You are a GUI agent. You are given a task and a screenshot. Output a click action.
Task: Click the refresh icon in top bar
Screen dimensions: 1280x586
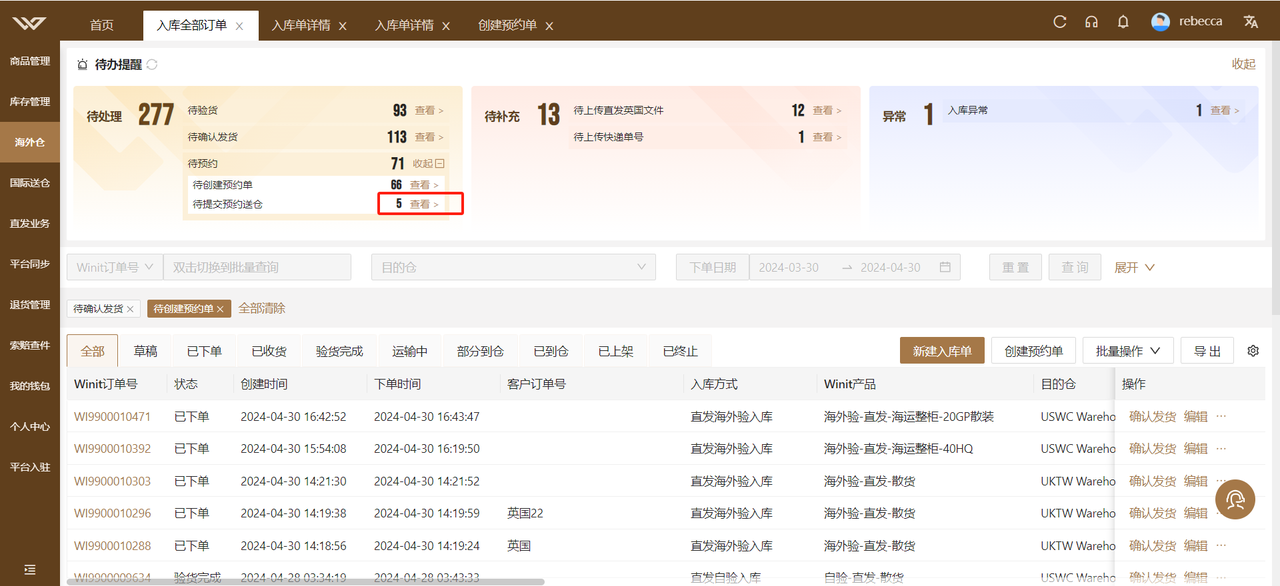pyautogui.click(x=1060, y=22)
